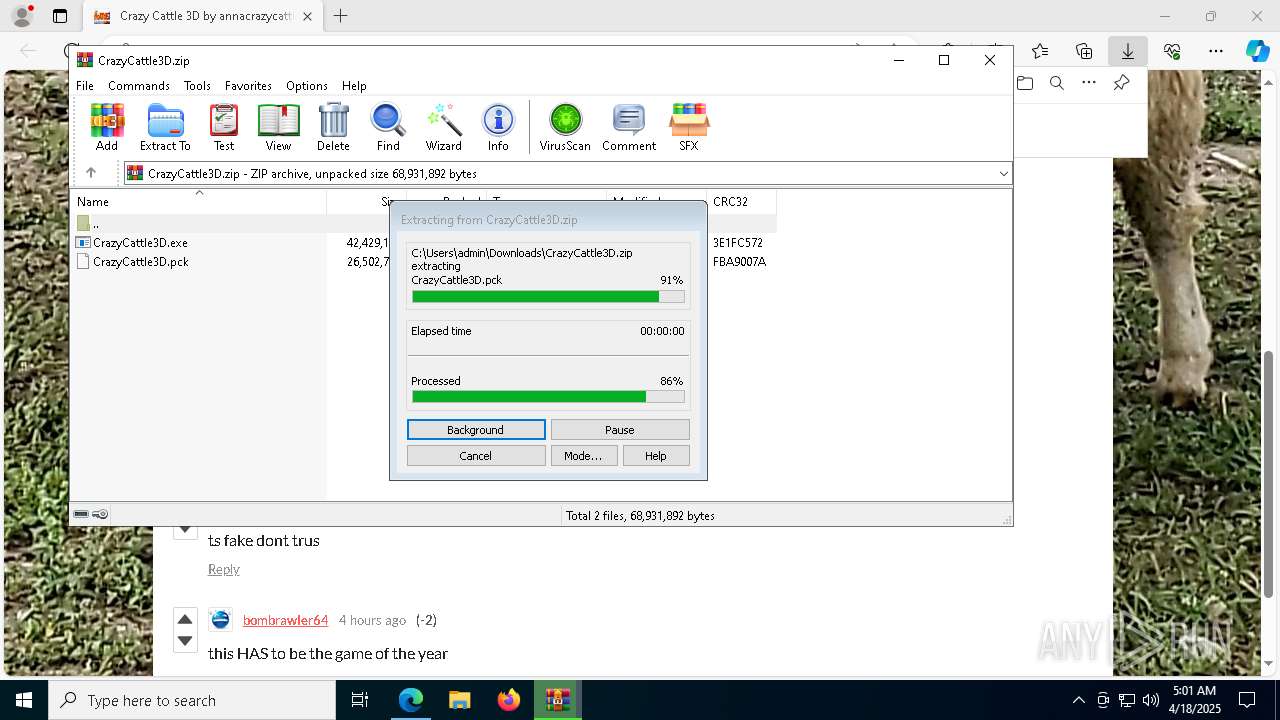The height and width of the screenshot is (720, 1280).
Task: Expand the archive path dropdown
Action: (x=1003, y=174)
